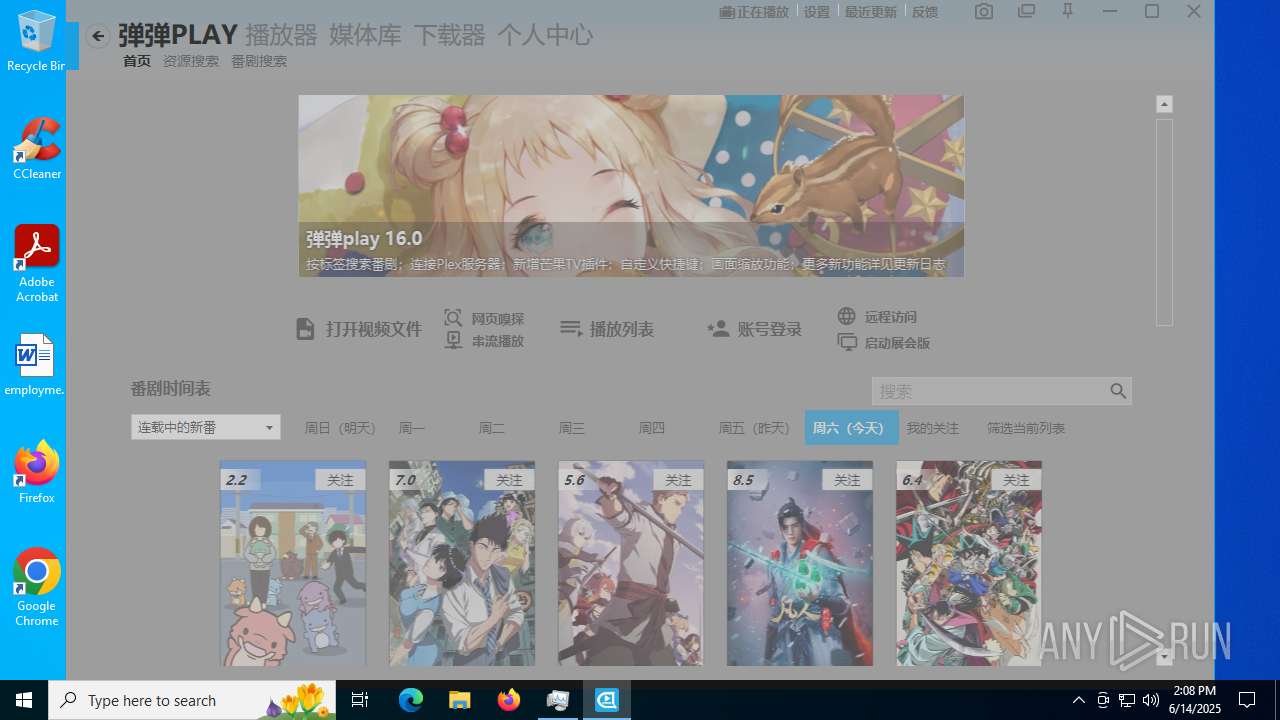Click the pin always-on-top icon
Viewport: 1280px width, 720px height.
coord(1068,12)
